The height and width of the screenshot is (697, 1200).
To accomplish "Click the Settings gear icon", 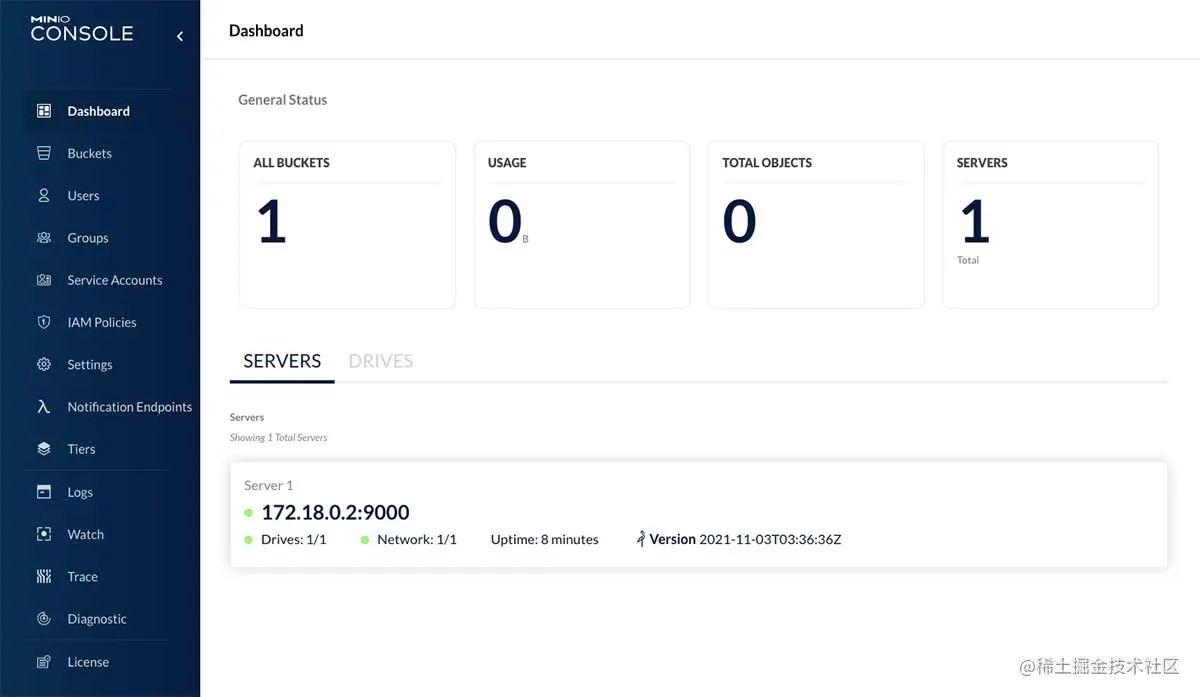I will click(43, 364).
